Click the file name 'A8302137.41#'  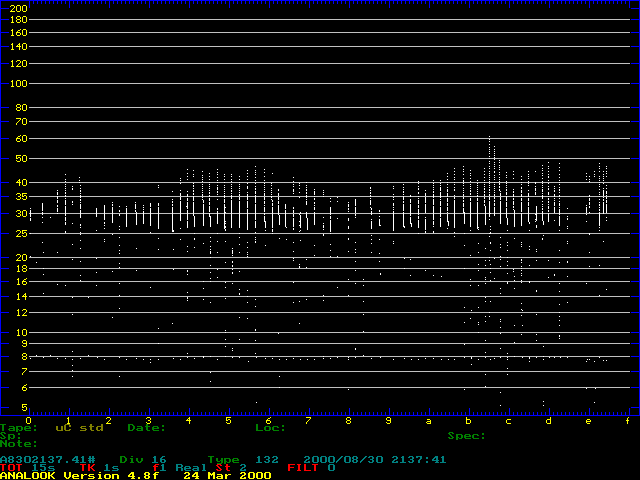(48, 460)
